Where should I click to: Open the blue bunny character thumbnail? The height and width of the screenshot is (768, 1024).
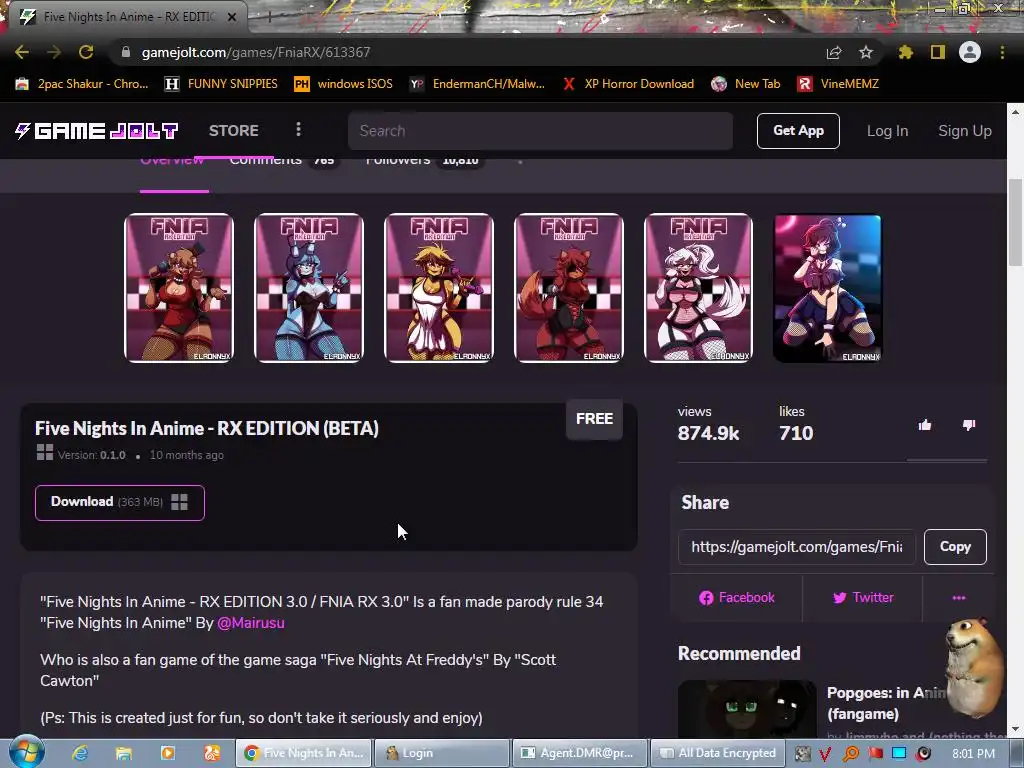pos(309,287)
